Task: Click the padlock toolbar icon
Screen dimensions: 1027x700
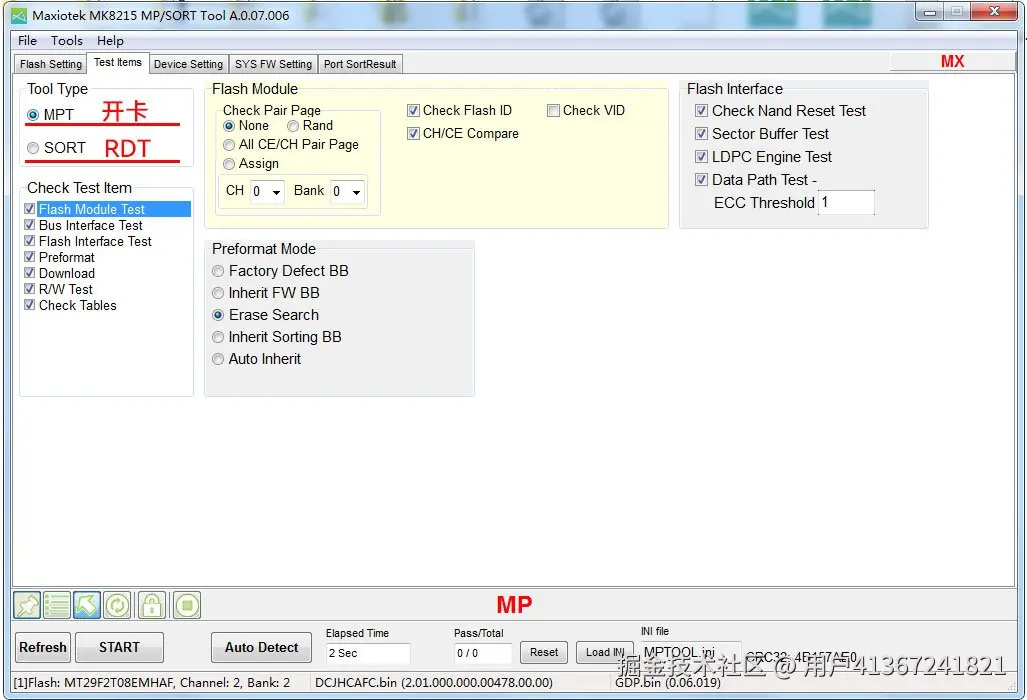Action: click(x=152, y=605)
